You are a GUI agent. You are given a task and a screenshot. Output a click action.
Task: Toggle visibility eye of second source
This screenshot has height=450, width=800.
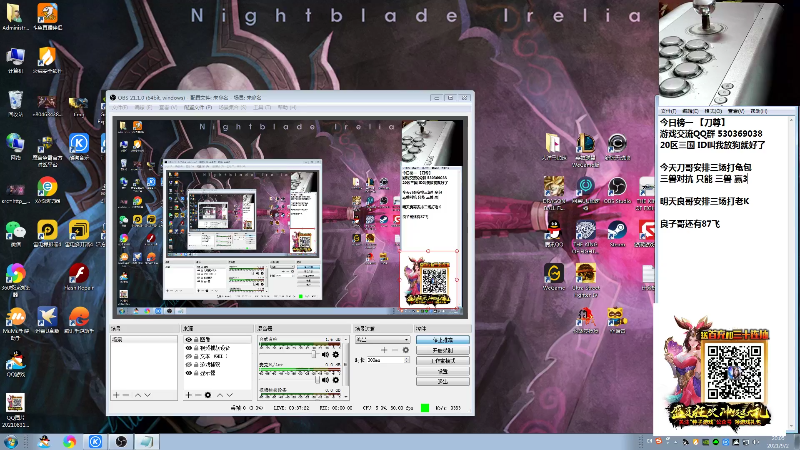coord(189,348)
